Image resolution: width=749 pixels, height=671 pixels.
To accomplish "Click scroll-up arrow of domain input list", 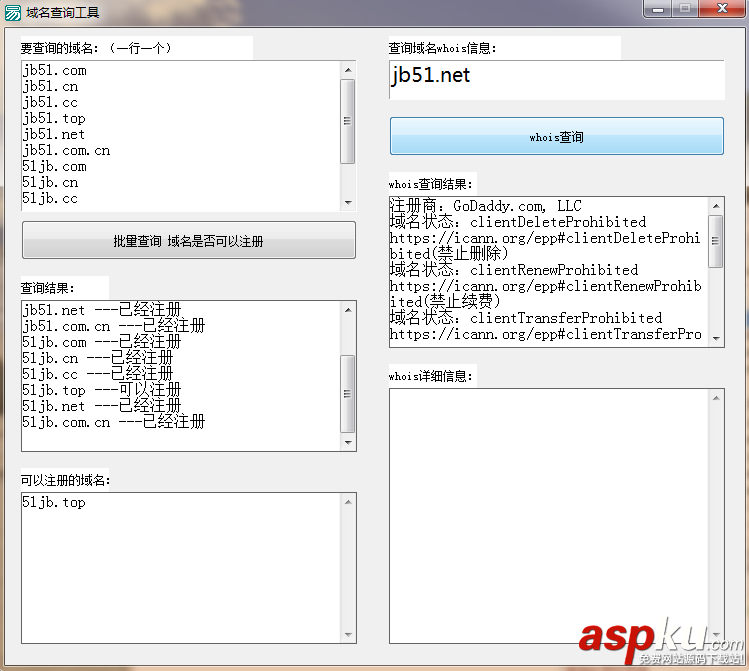I will [348, 70].
